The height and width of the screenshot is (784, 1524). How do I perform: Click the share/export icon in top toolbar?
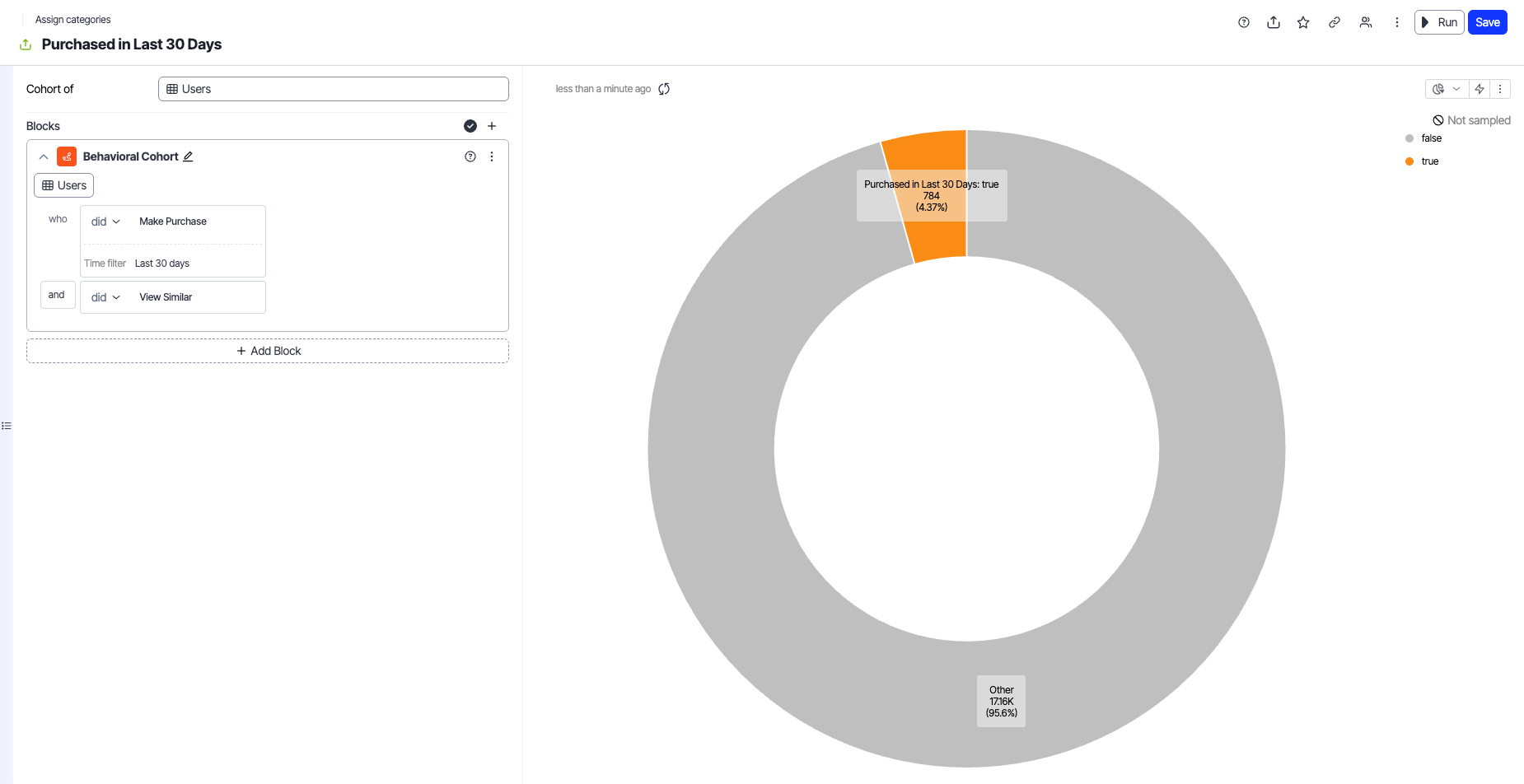click(x=1274, y=22)
